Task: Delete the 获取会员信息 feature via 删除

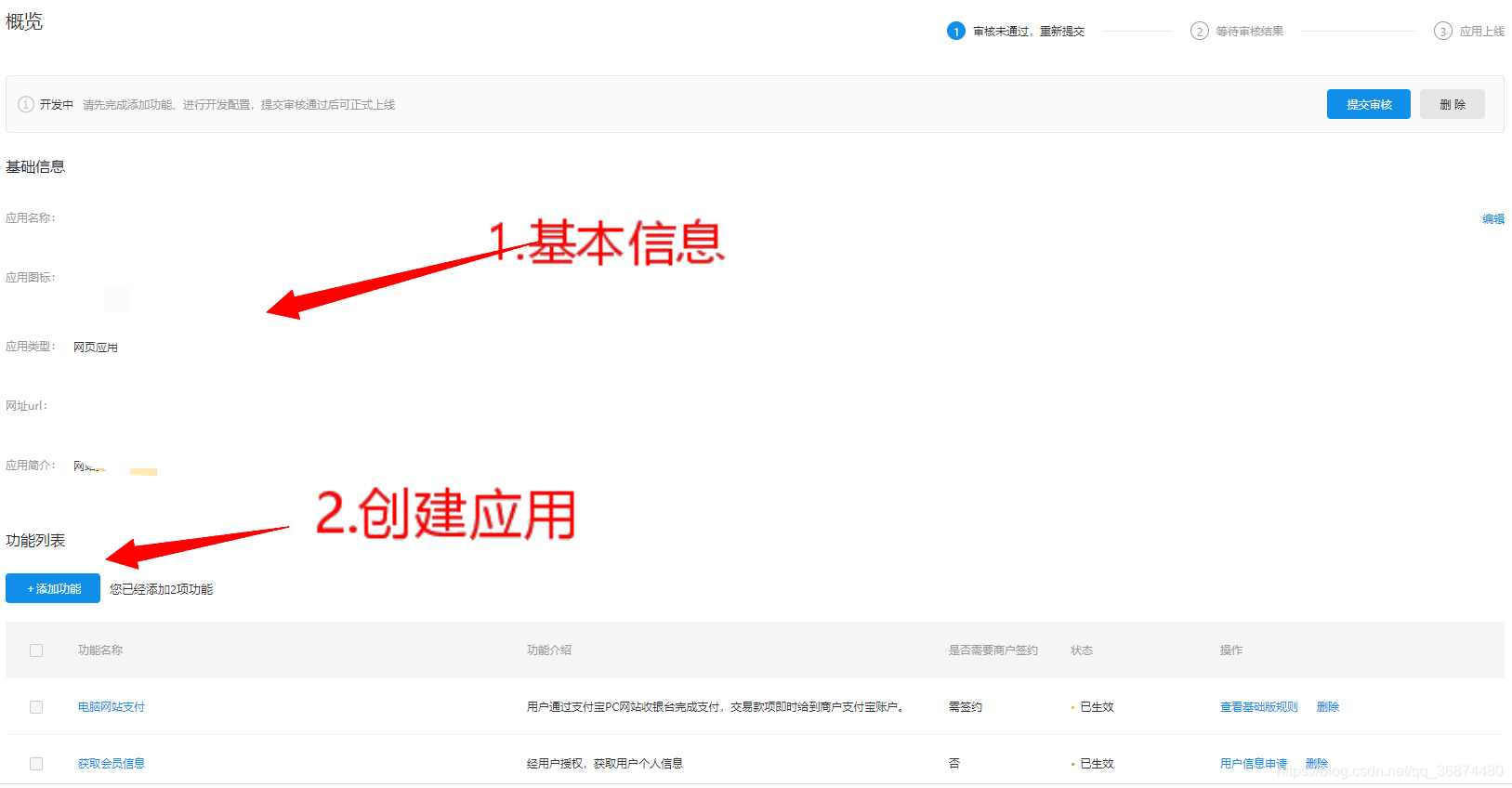Action: click(x=1316, y=764)
